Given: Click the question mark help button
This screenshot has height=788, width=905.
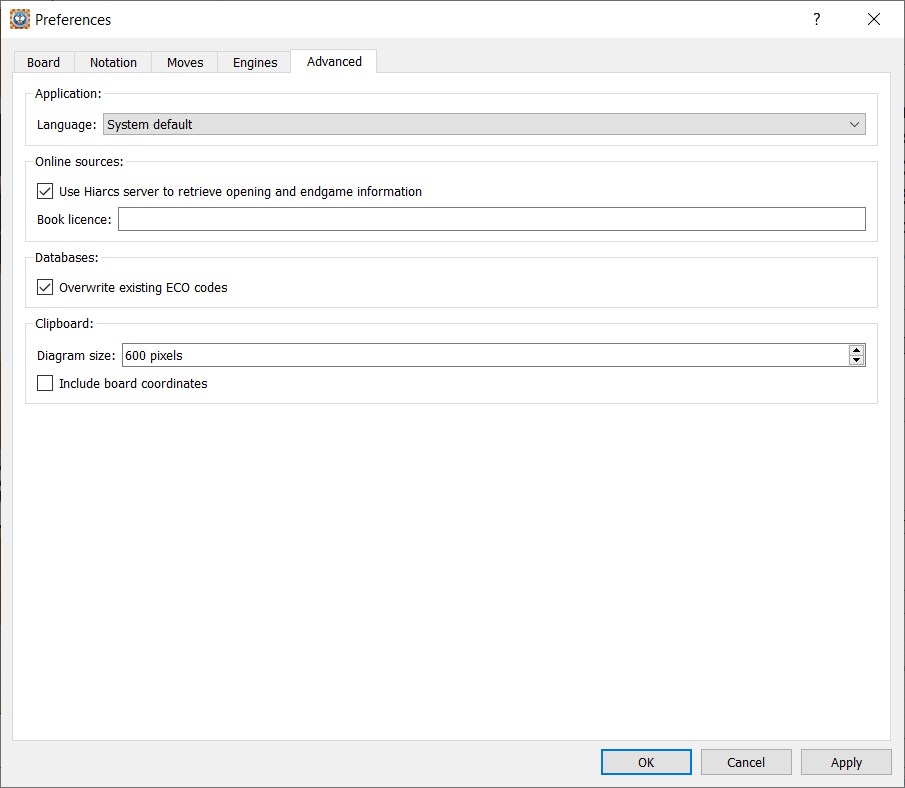Looking at the screenshot, I should (x=816, y=19).
